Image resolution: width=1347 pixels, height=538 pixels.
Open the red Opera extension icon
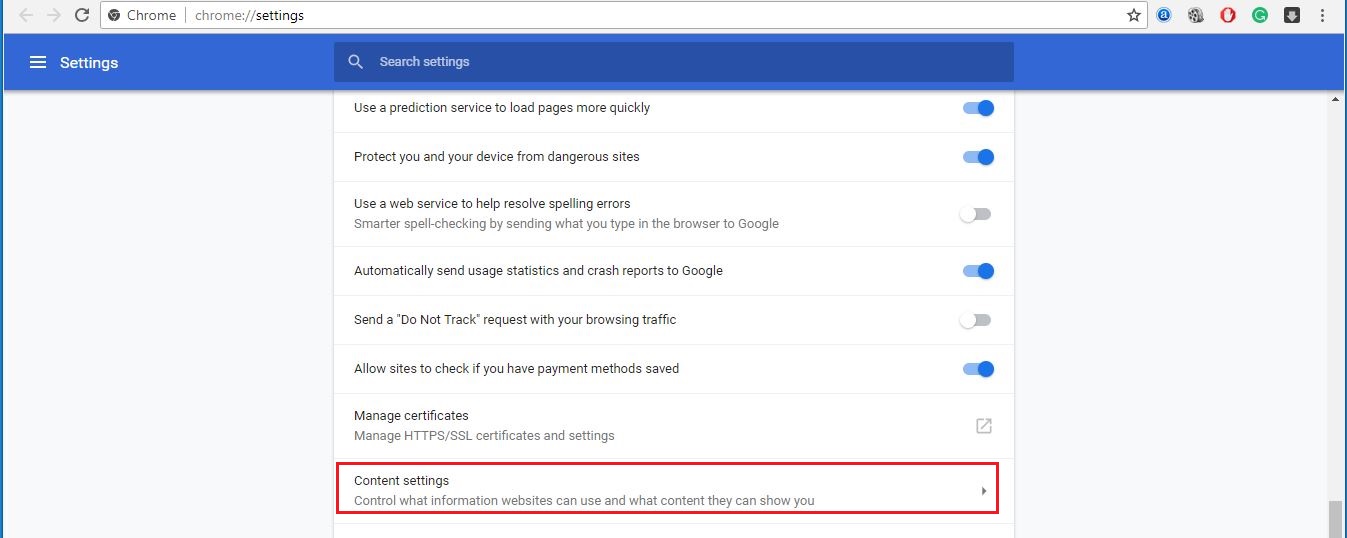(1228, 15)
